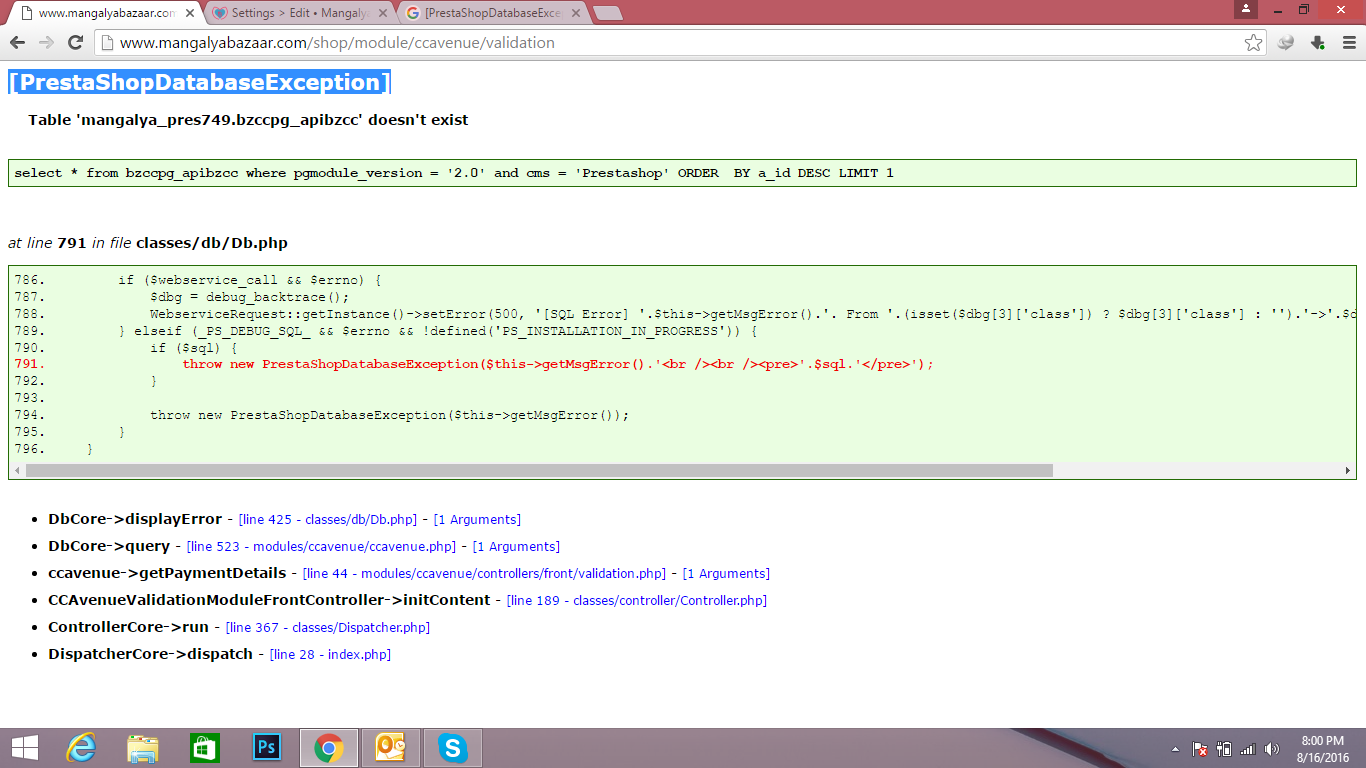This screenshot has height=768, width=1366.
Task: Open the Windows Start menu
Action: click(x=24, y=748)
